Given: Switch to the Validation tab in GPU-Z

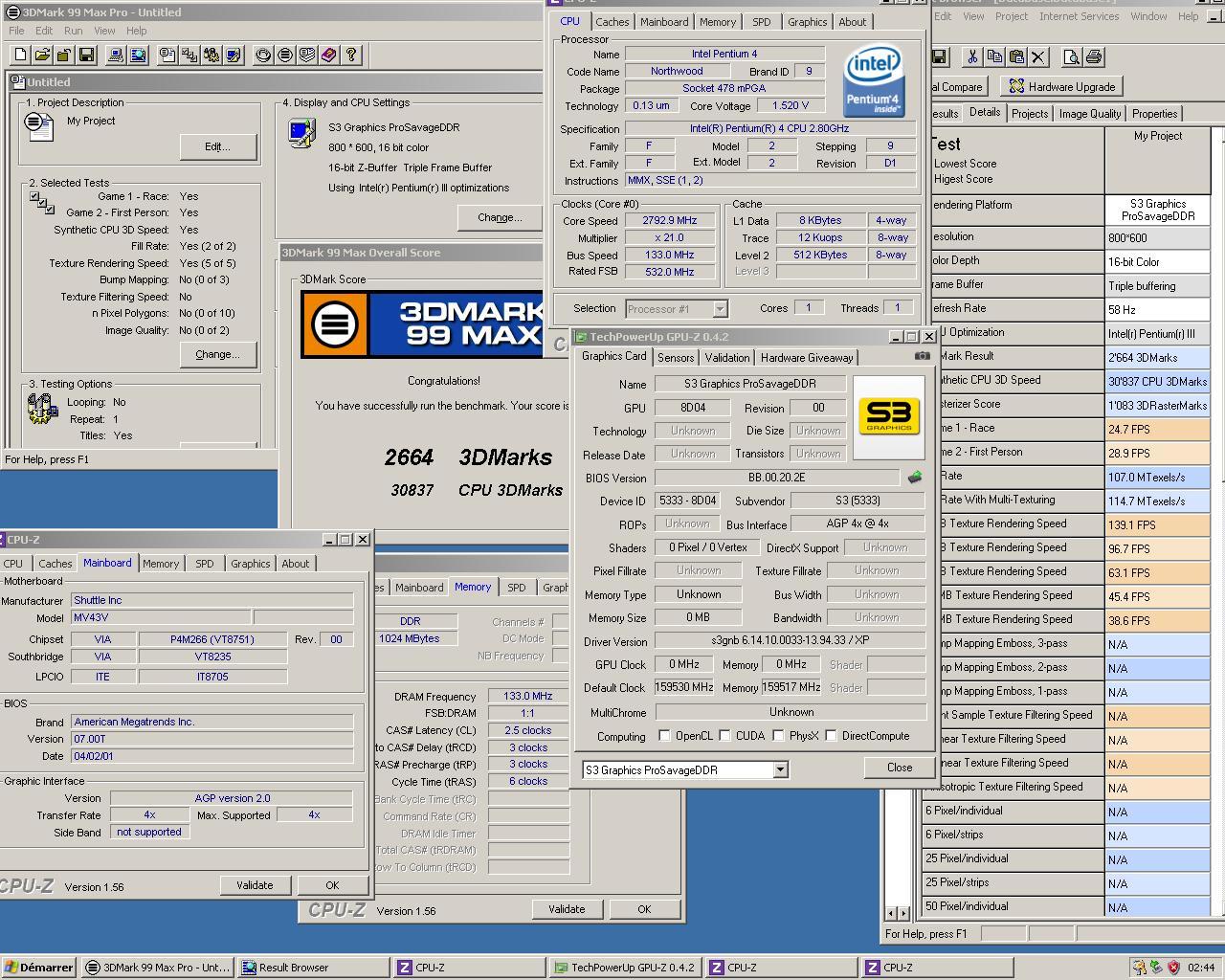Looking at the screenshot, I should point(727,358).
